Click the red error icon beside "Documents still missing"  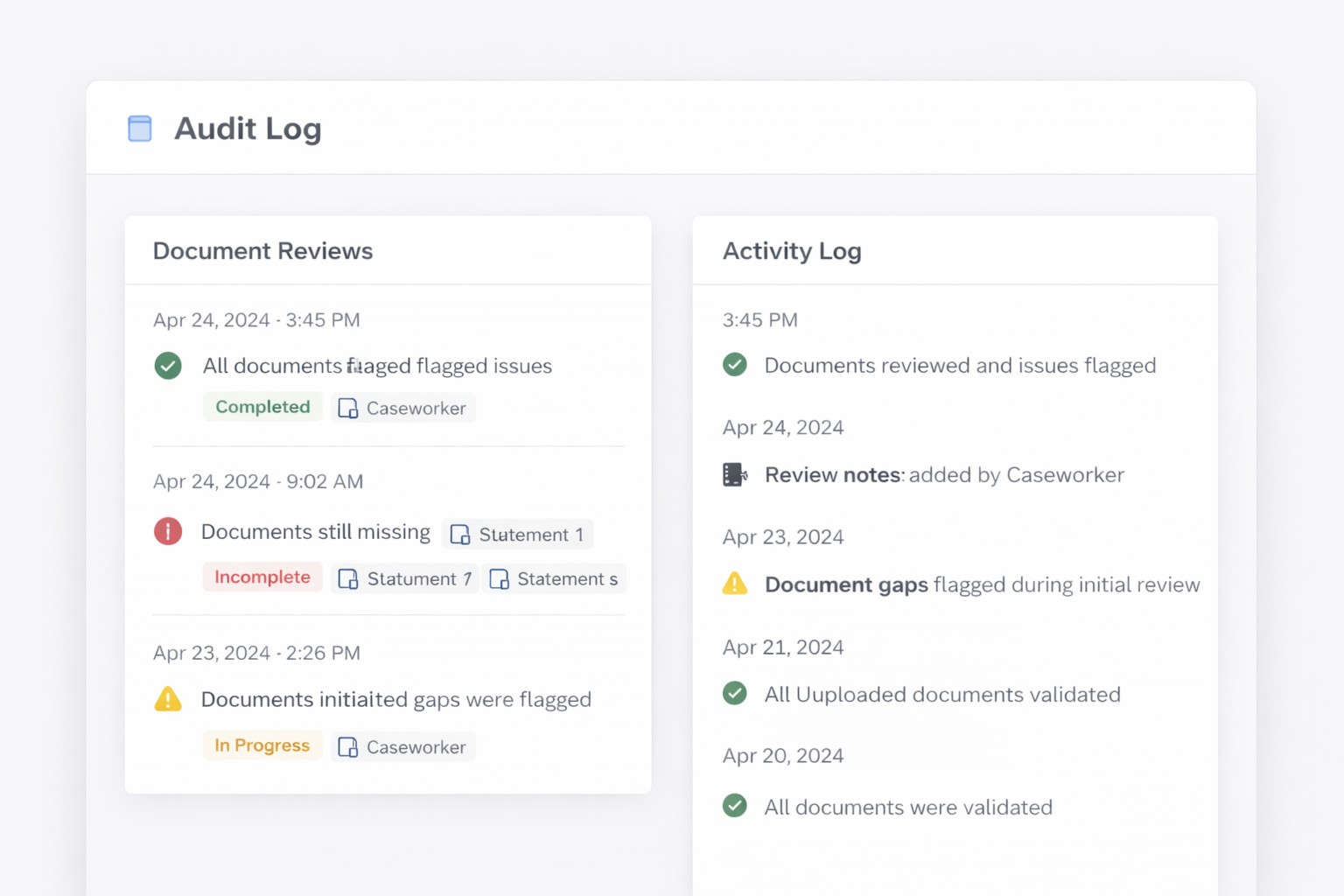167,531
